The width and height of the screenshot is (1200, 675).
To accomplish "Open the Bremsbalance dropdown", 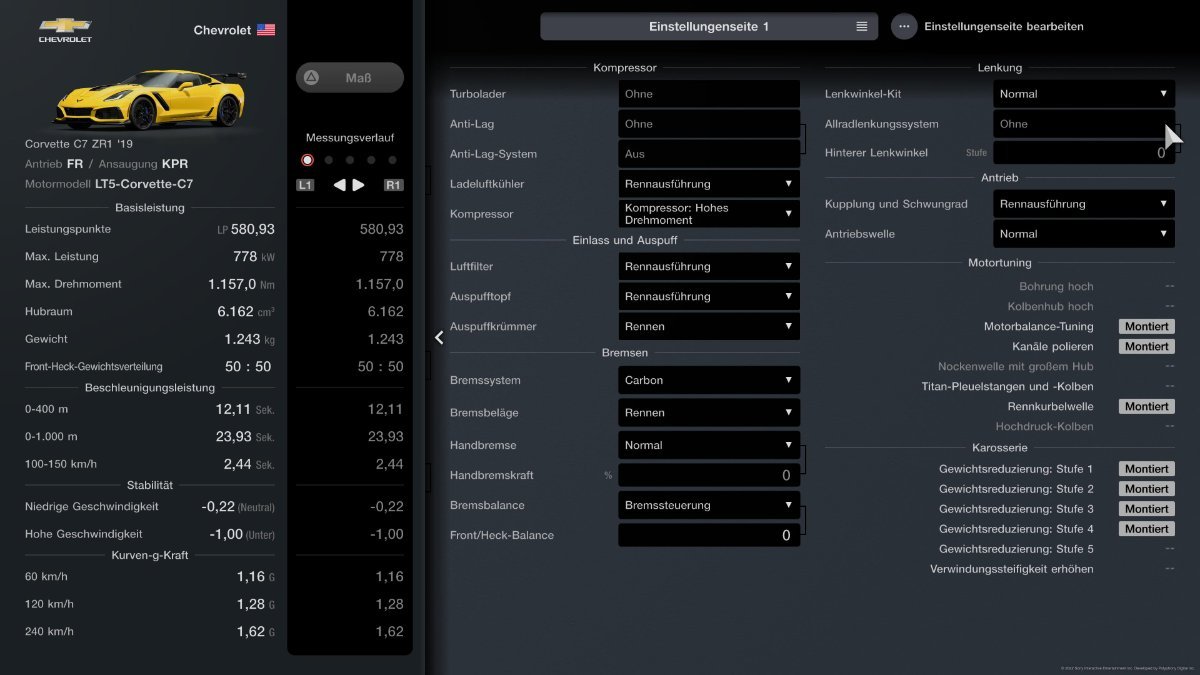I will click(x=709, y=505).
